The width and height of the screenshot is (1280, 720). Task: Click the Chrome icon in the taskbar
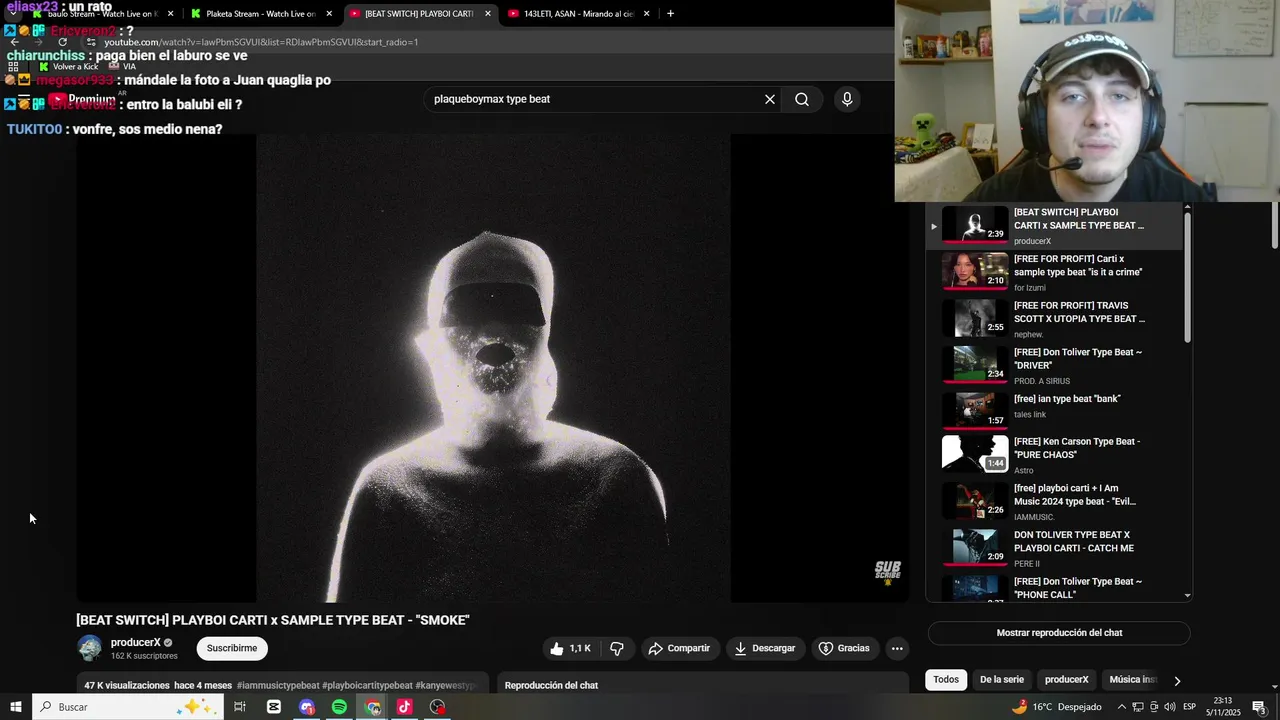373,707
